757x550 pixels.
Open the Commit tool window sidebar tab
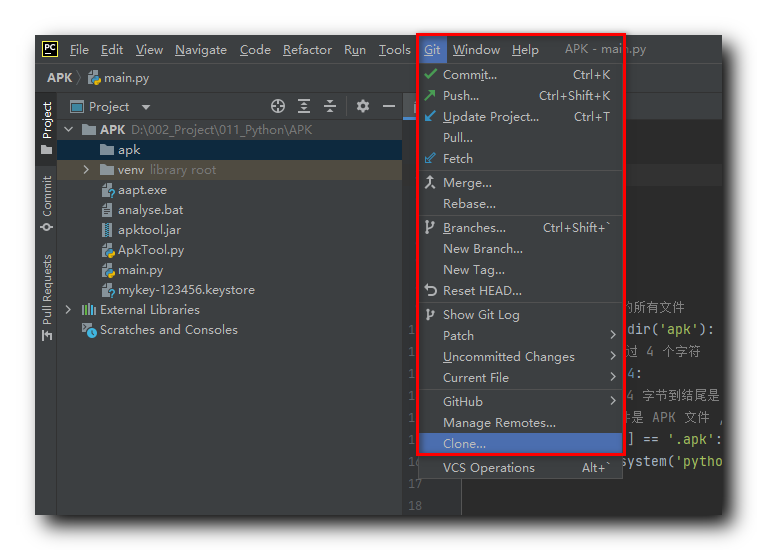click(47, 203)
